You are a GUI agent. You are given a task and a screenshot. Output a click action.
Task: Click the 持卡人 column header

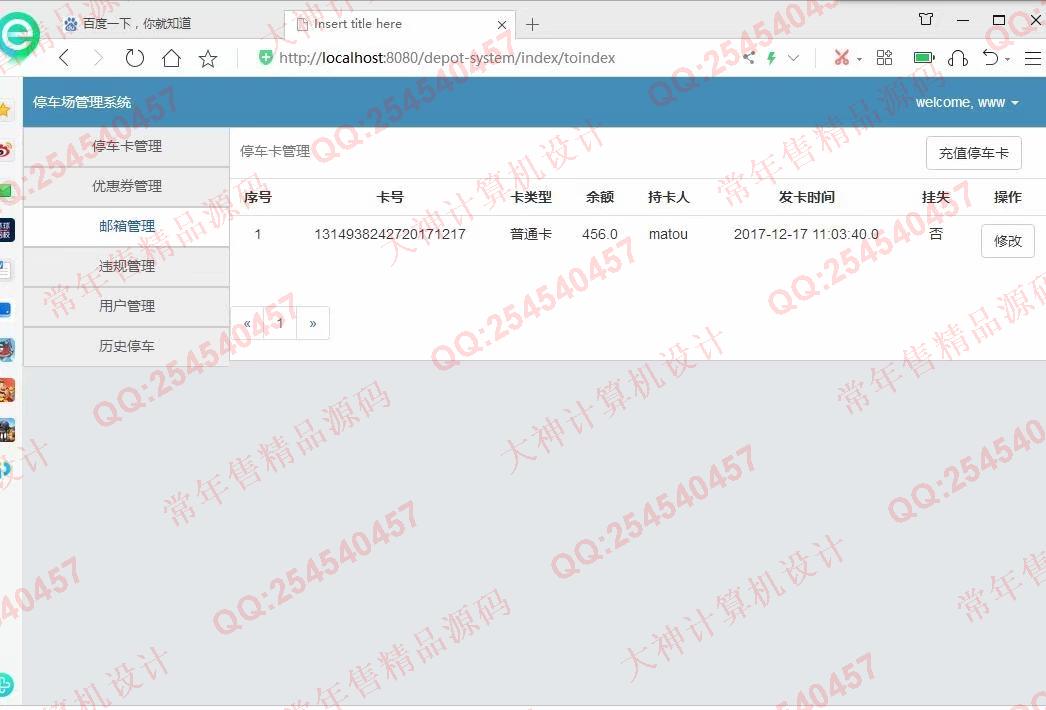(668, 197)
